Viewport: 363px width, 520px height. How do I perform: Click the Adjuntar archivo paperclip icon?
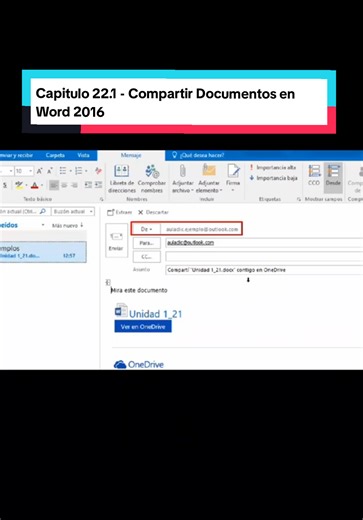183,171
